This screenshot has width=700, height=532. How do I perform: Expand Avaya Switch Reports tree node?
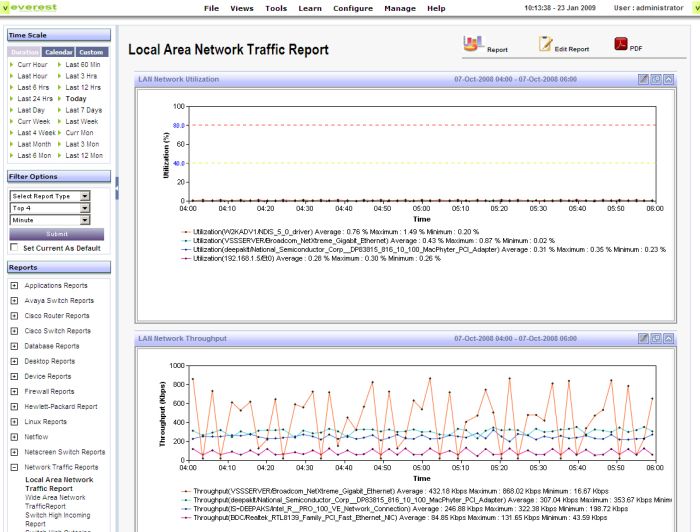click(x=14, y=301)
